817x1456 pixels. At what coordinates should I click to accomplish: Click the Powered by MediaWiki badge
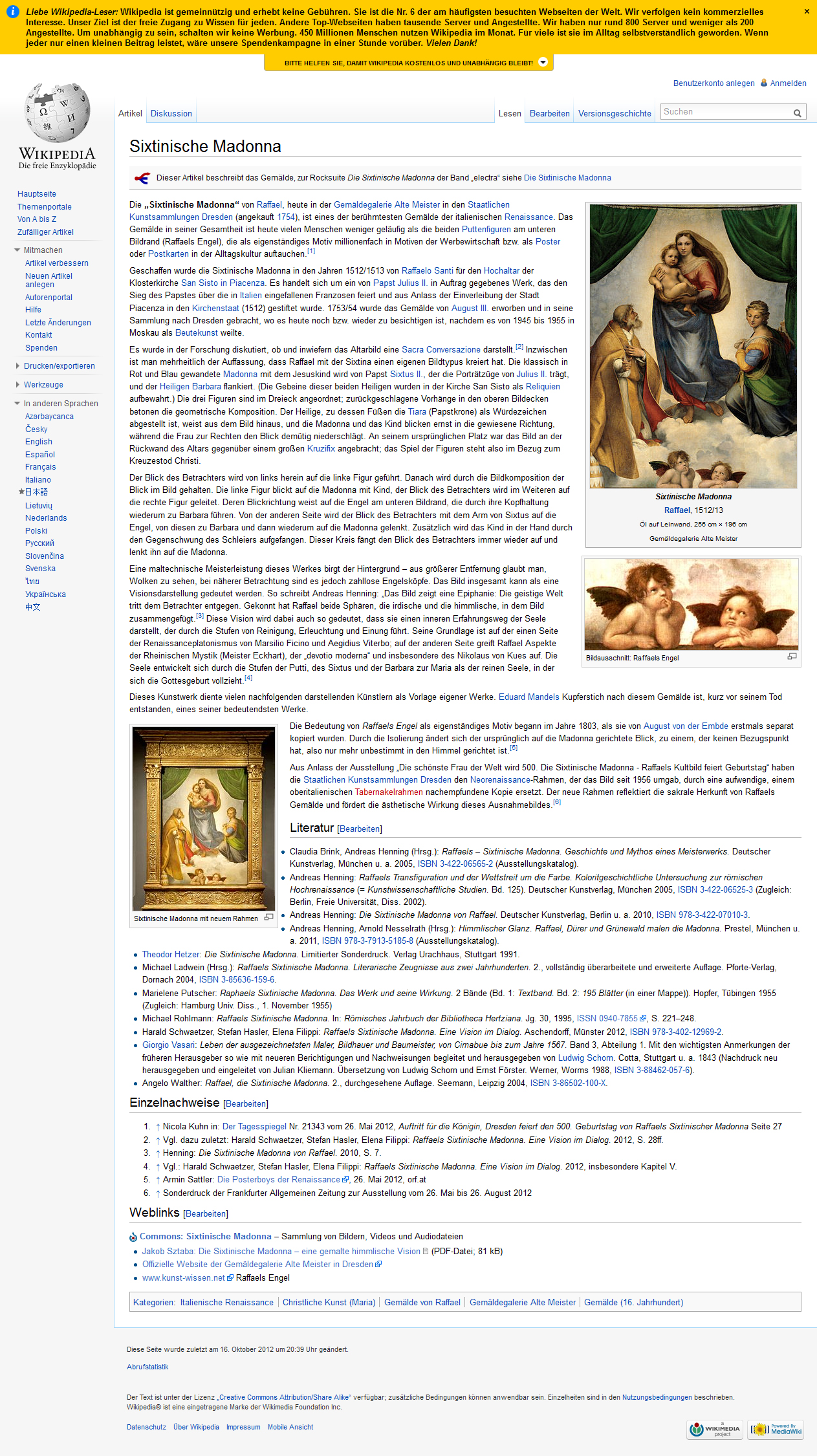coord(776,1429)
